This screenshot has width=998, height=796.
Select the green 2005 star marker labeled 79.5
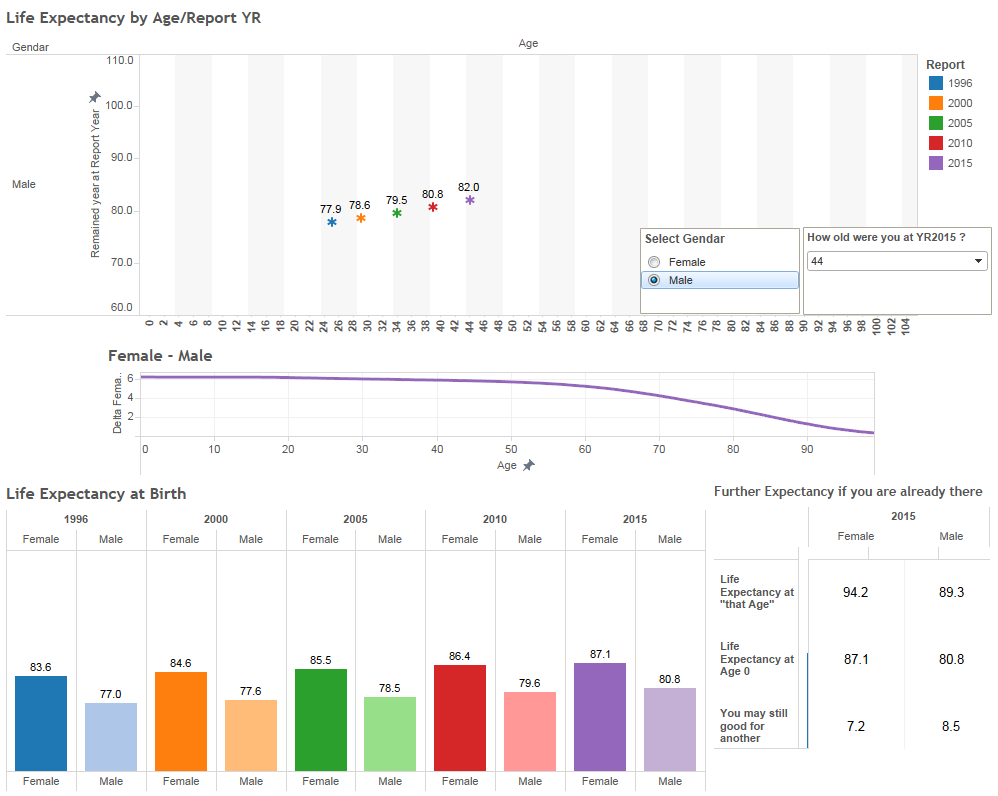coord(397,213)
